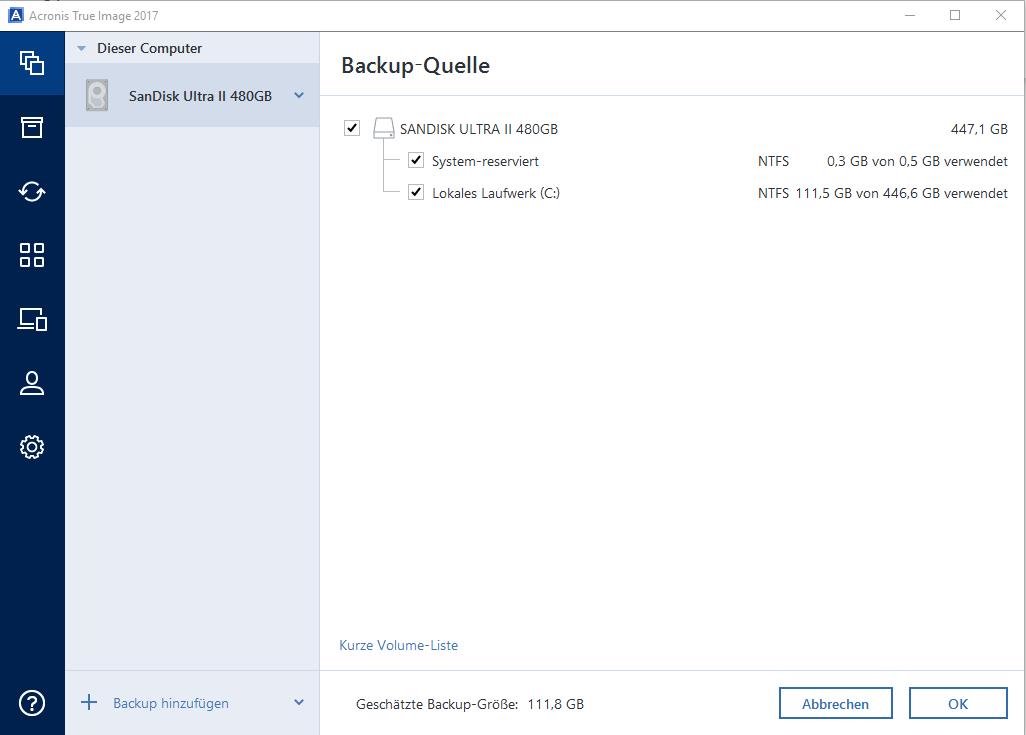Click the Geschätzte Backup-Größe 111,8 GB text
The height and width of the screenshot is (735, 1026).
click(x=470, y=704)
